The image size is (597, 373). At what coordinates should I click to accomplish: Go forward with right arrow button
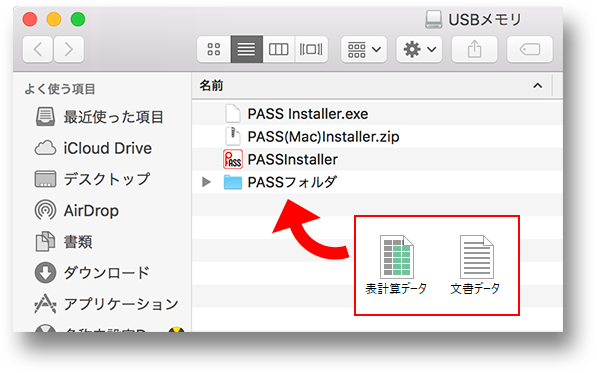[x=69, y=49]
